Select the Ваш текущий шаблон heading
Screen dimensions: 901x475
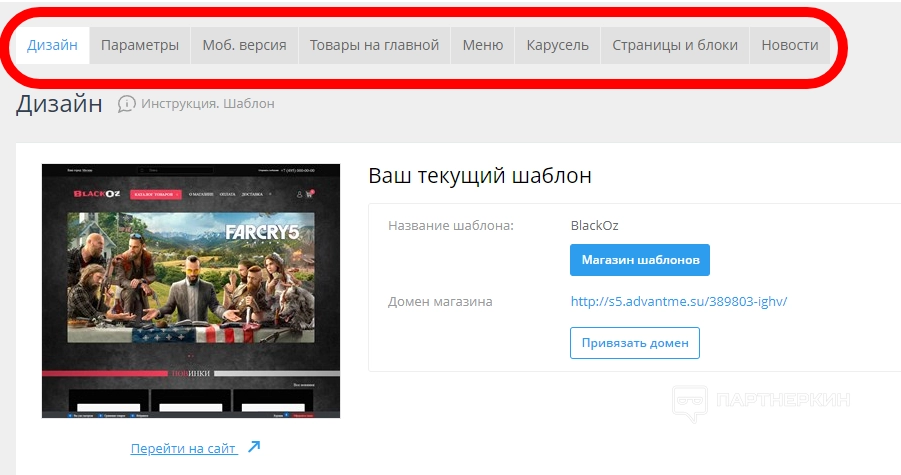tap(480, 175)
